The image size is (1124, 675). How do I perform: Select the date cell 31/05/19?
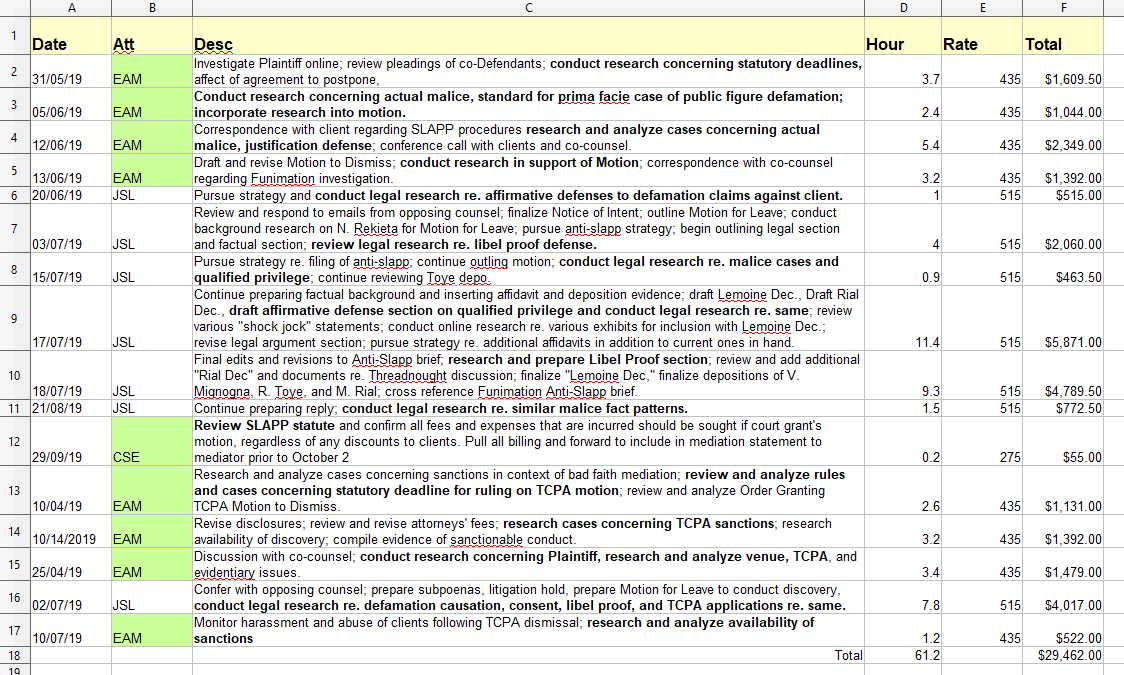point(71,72)
